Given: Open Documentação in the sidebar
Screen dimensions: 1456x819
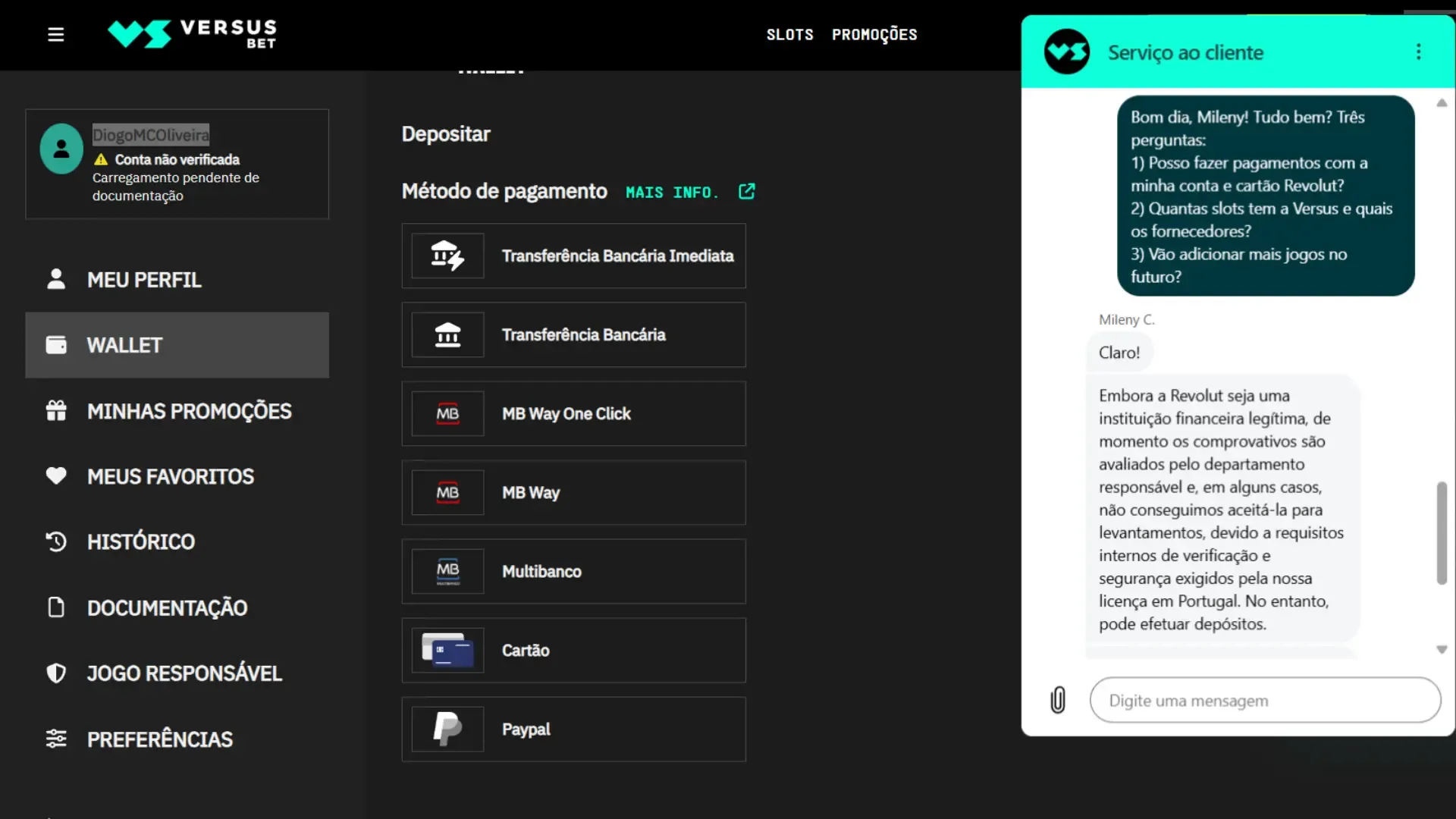Looking at the screenshot, I should (x=167, y=607).
